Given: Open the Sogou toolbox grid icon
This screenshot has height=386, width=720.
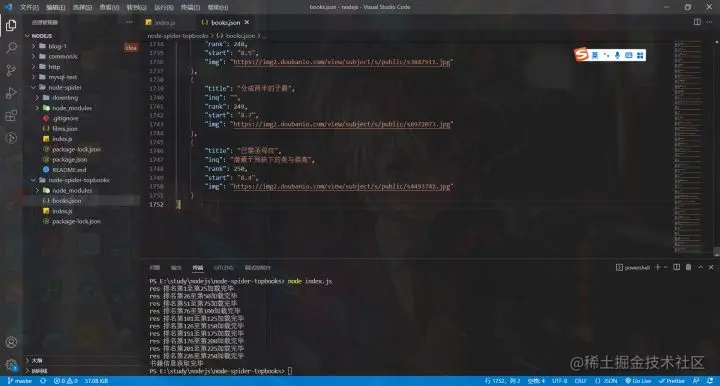Looking at the screenshot, I should pos(640,56).
